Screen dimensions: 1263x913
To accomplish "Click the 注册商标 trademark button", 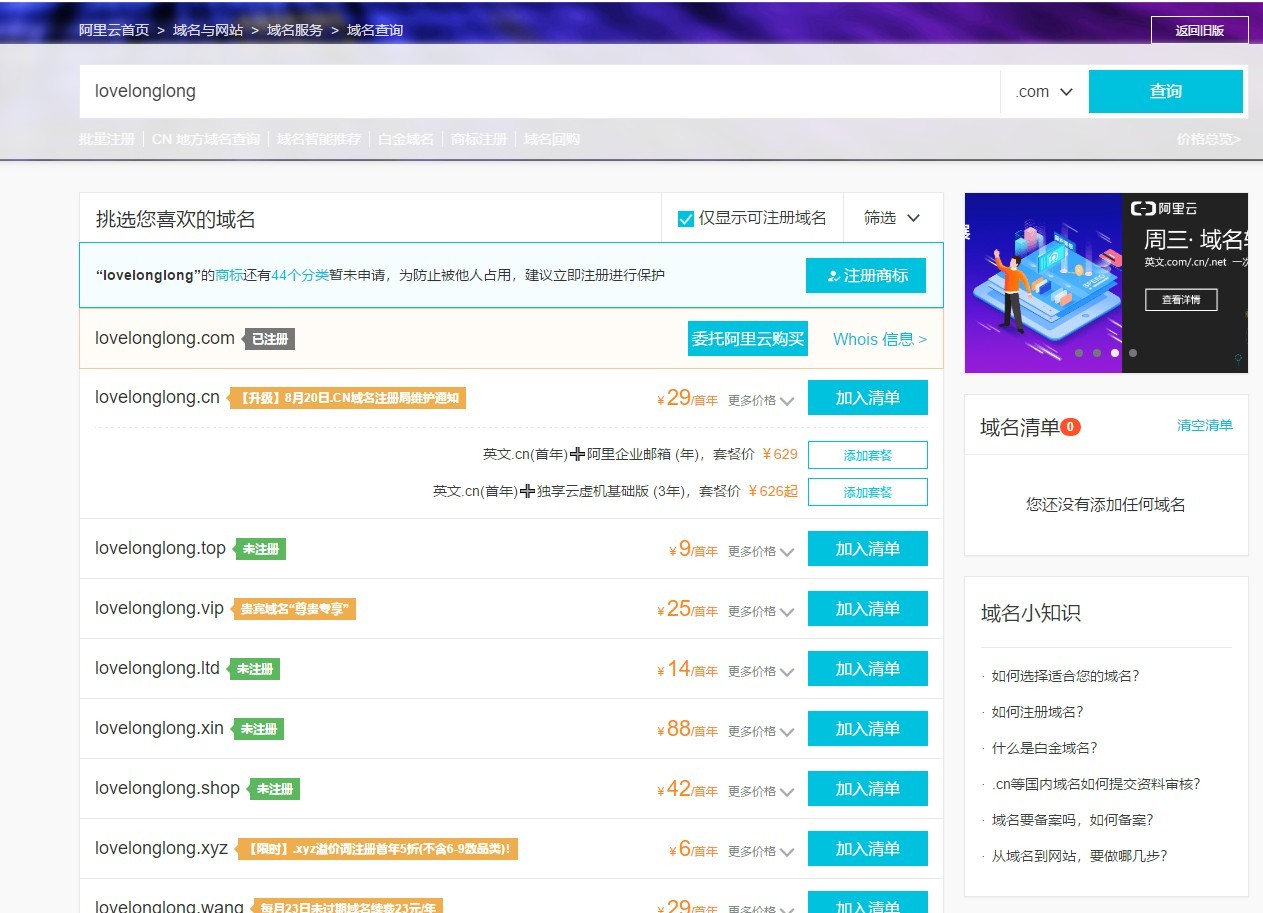I will [x=865, y=275].
